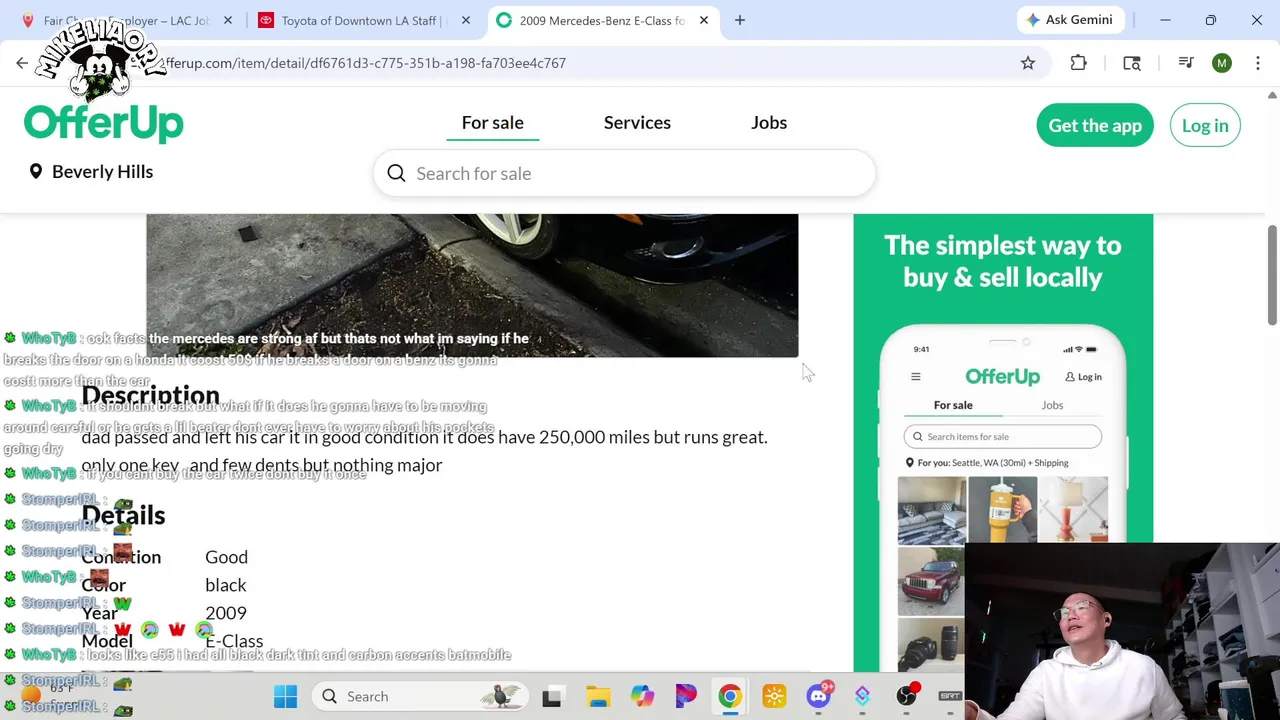
Task: Switch to the Fair Chance Employer tab
Action: 127,20
